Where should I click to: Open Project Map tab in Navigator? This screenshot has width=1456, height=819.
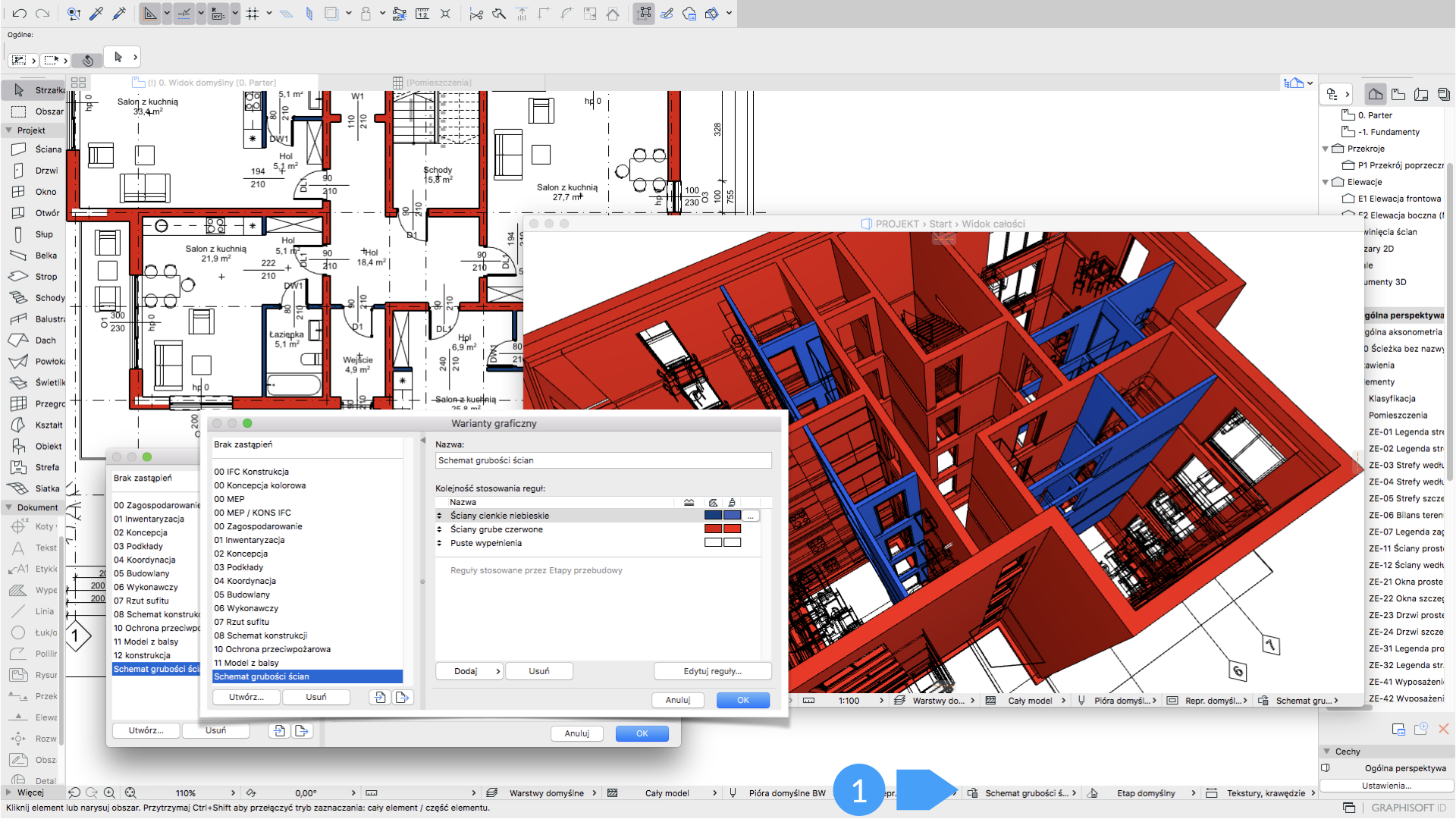[x=1375, y=94]
